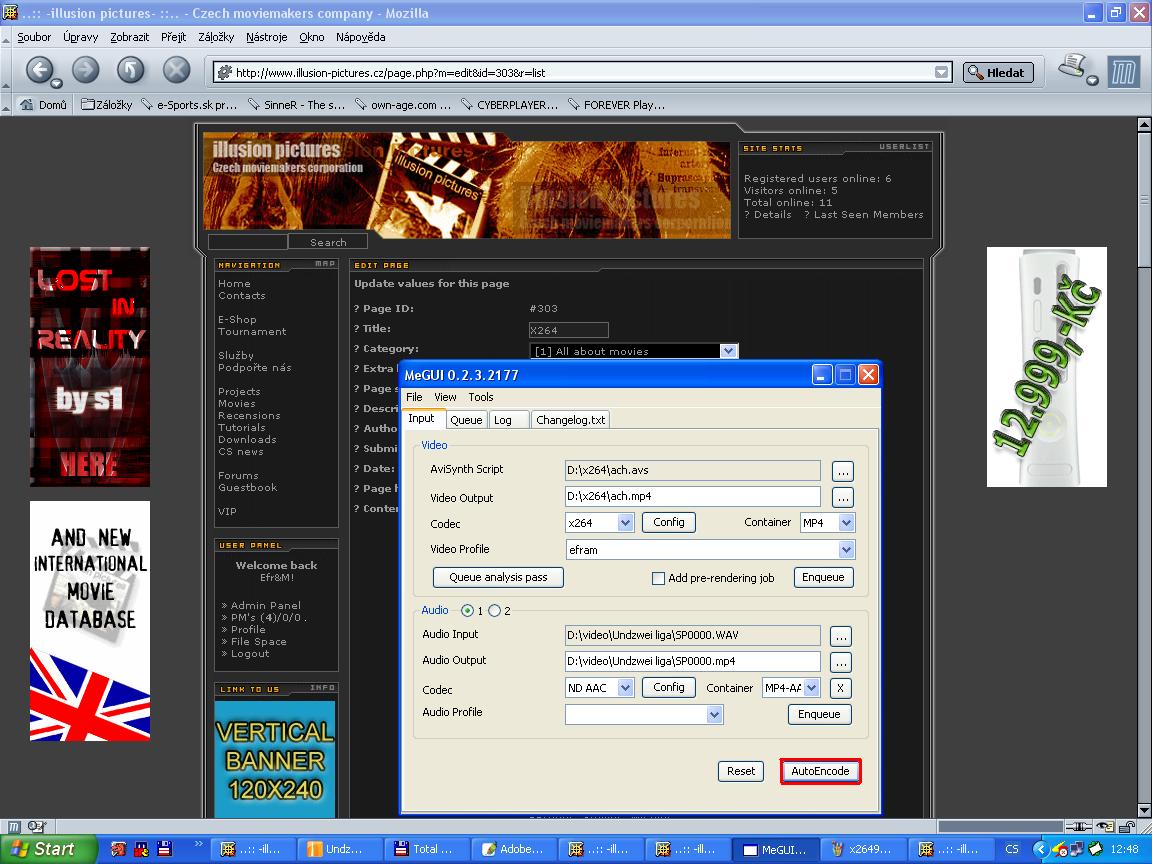Browse for Video Output file

pos(843,497)
